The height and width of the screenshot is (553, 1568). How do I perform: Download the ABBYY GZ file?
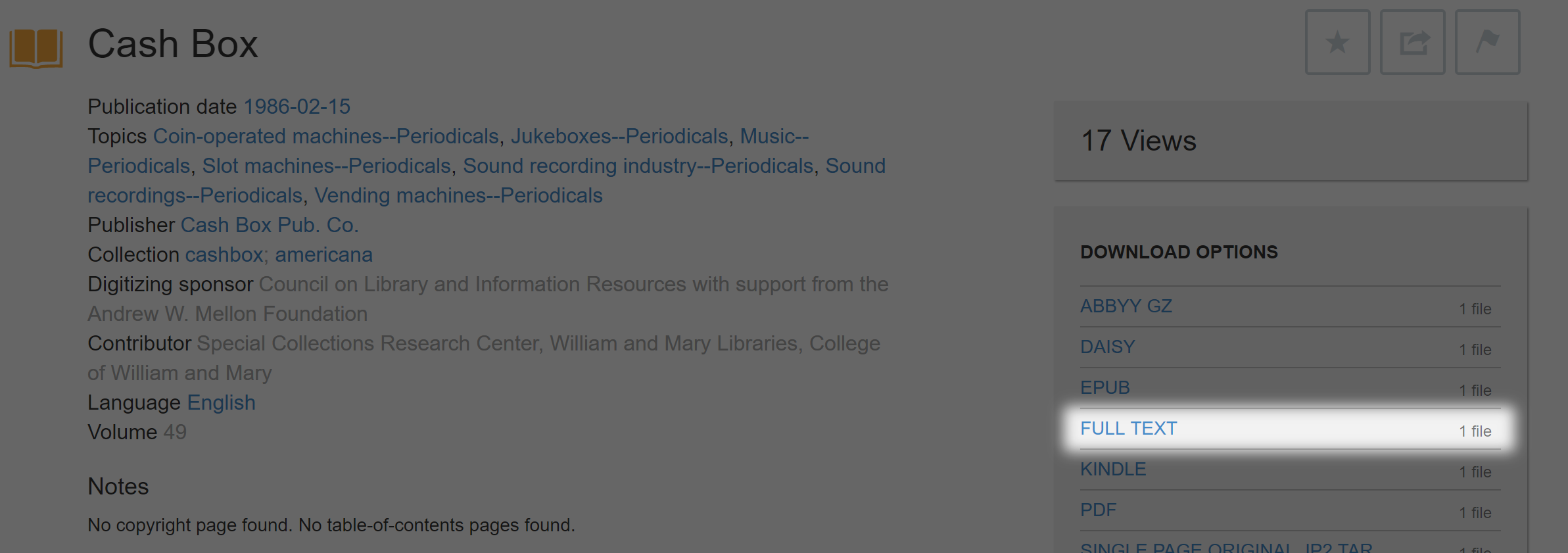[x=1126, y=306]
